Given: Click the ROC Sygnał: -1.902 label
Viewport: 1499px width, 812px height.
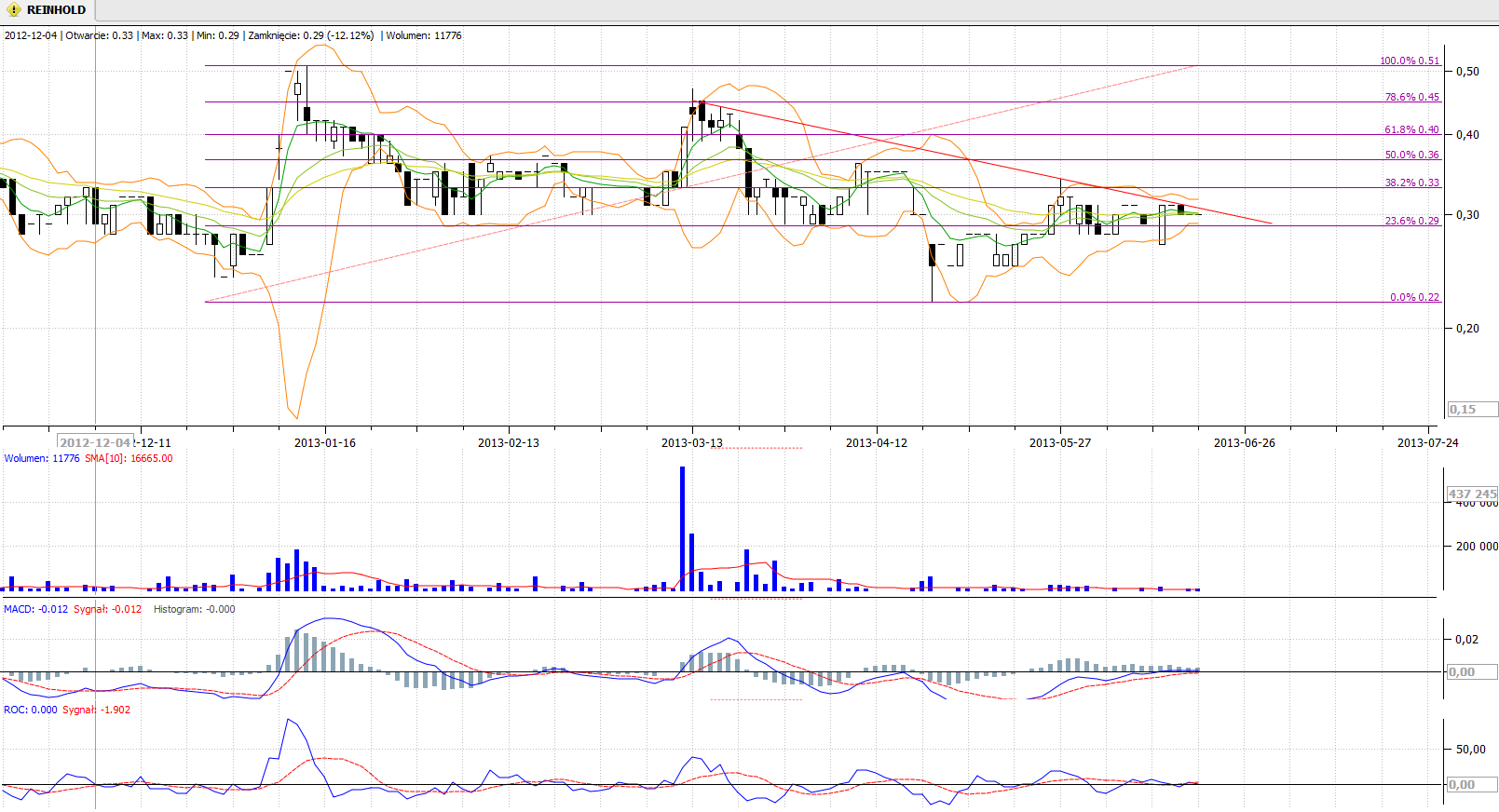Looking at the screenshot, I should [97, 710].
